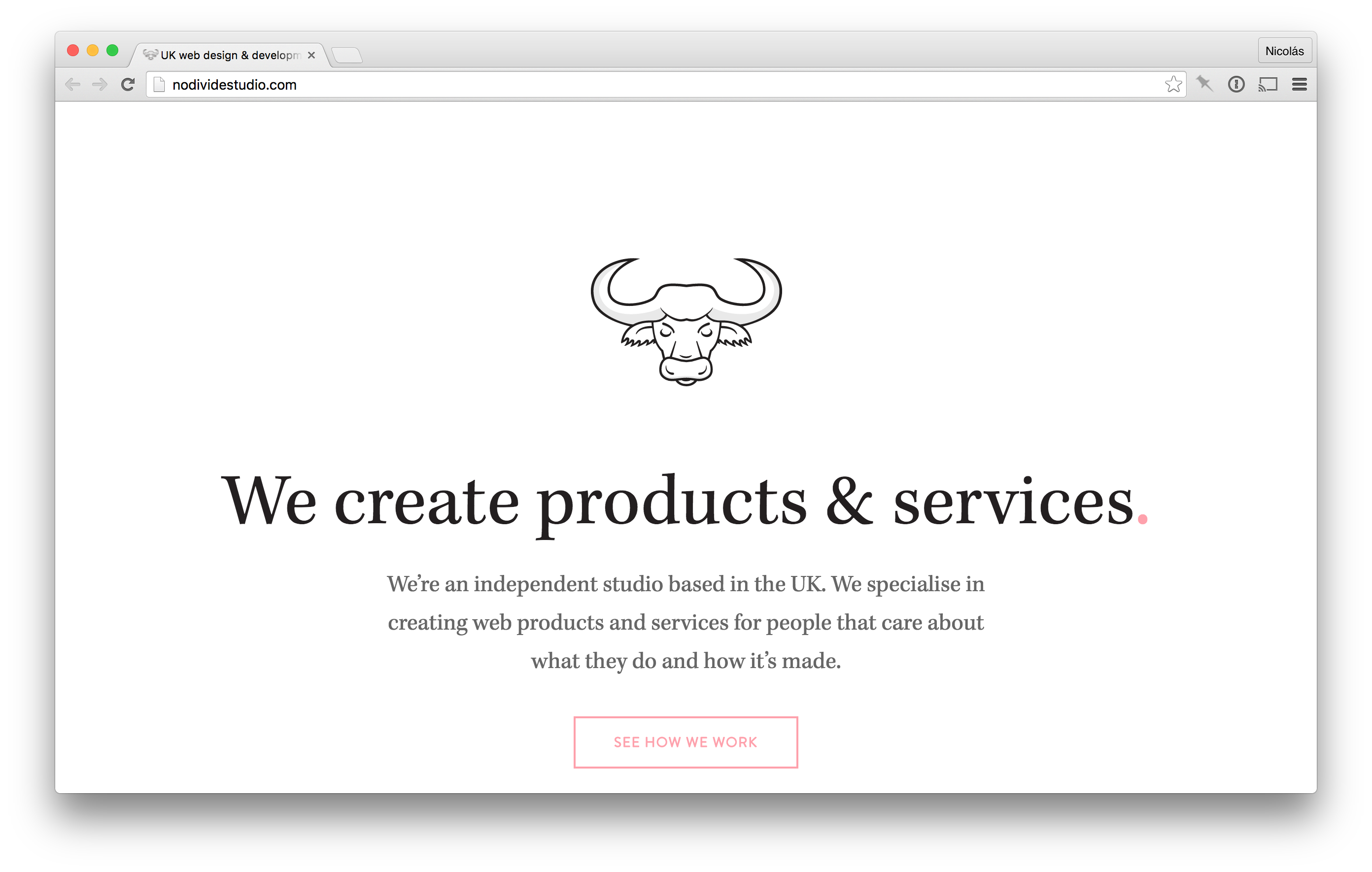
Task: Click the page info icon in address bar
Action: click(x=160, y=84)
